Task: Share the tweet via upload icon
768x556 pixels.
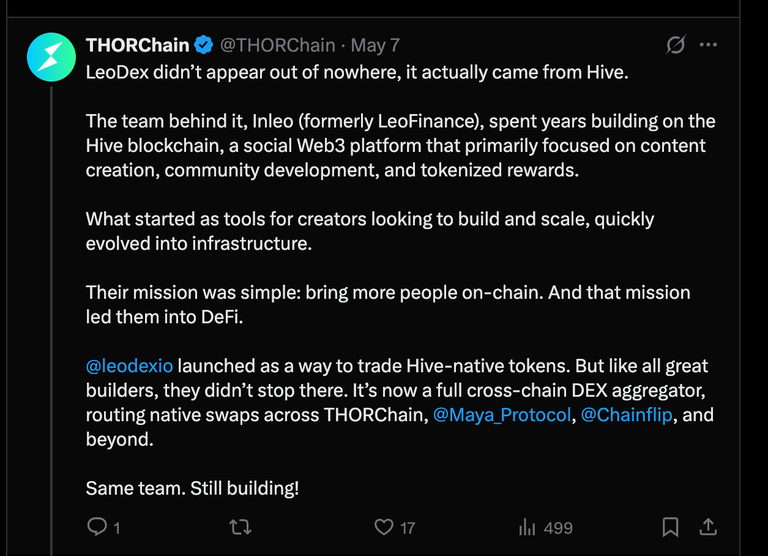Action: coord(708,527)
